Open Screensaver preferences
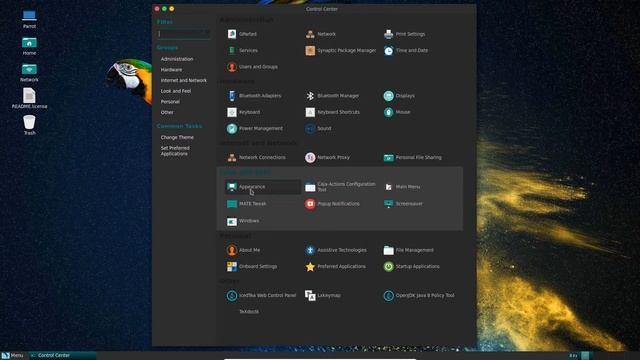The height and width of the screenshot is (360, 640). coord(403,203)
